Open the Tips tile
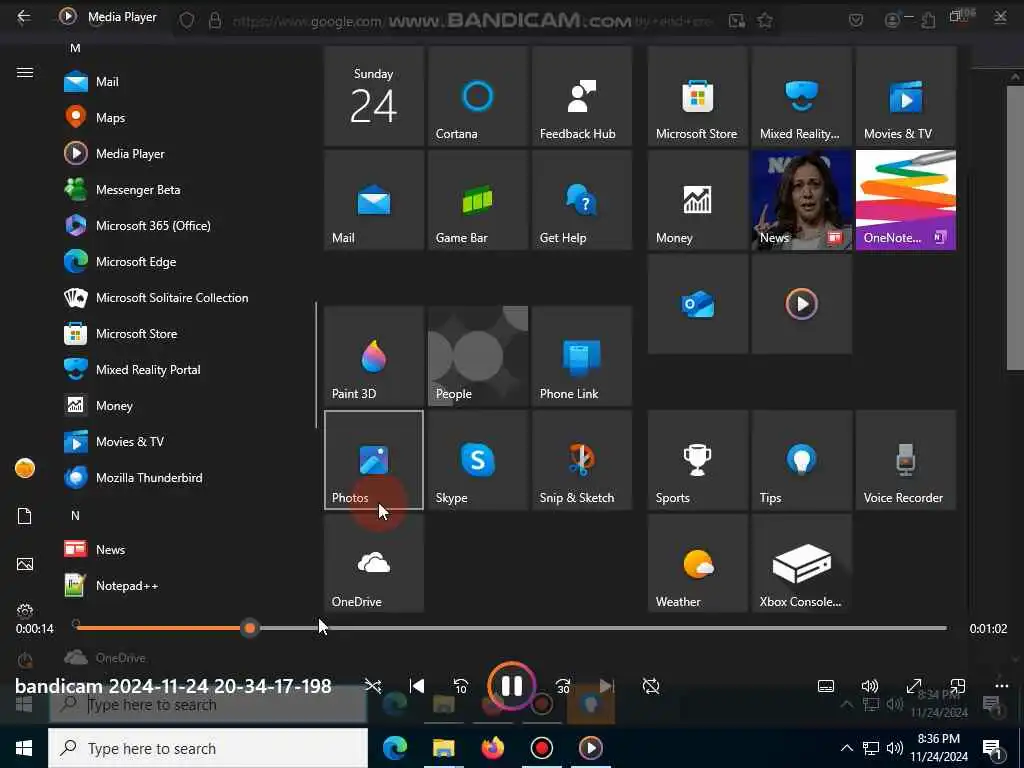Viewport: 1024px width, 768px height. tap(801, 460)
